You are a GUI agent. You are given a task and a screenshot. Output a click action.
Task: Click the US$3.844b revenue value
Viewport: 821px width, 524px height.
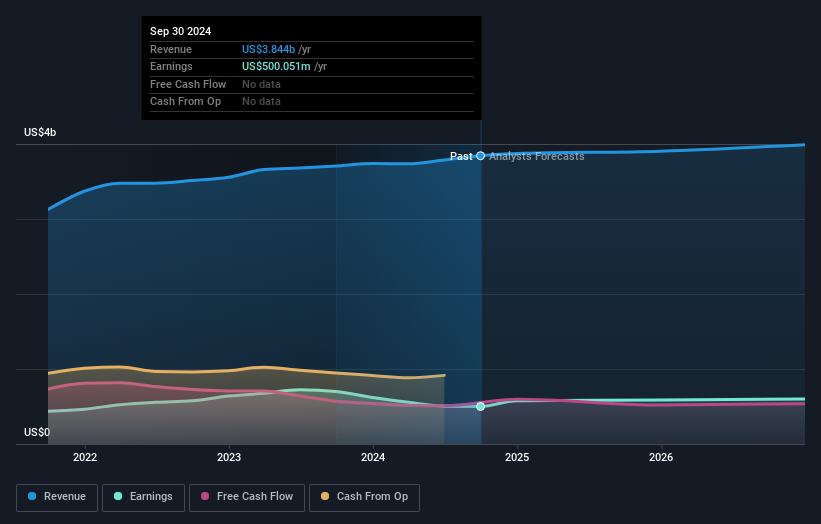(x=268, y=49)
